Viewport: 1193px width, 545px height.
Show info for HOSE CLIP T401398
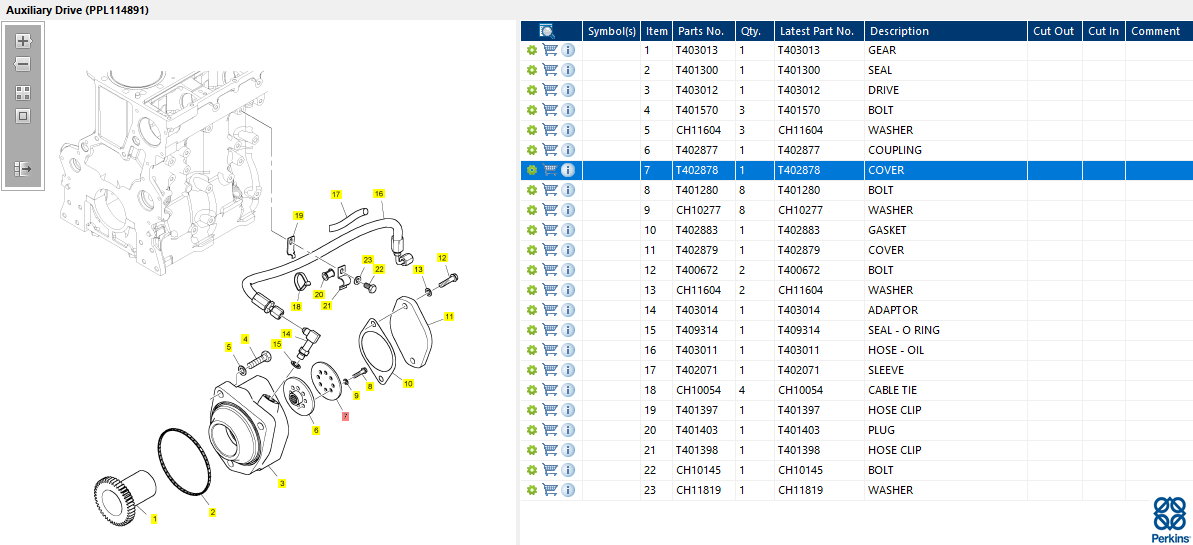click(568, 450)
